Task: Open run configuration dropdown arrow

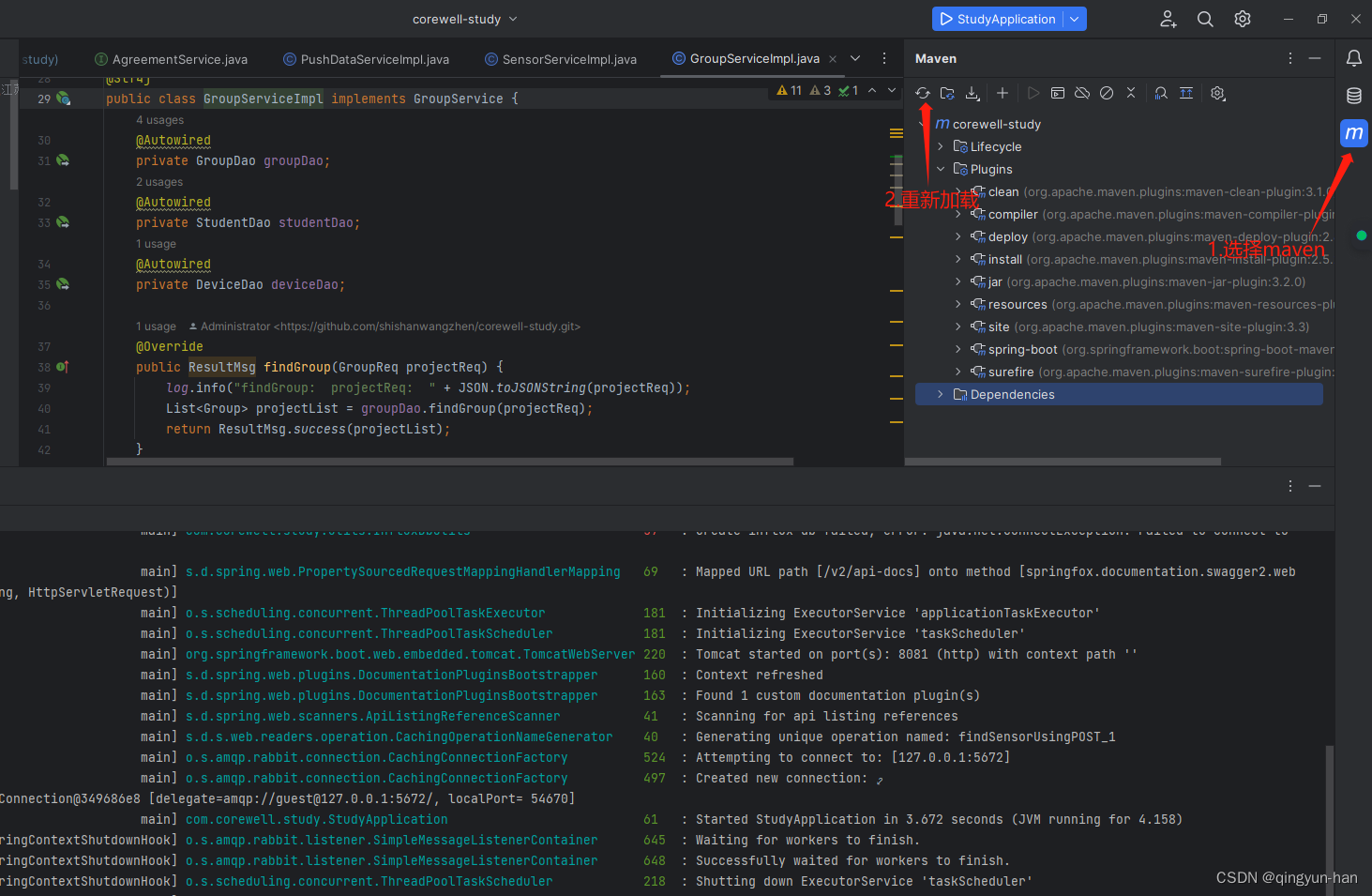Action: [1075, 19]
